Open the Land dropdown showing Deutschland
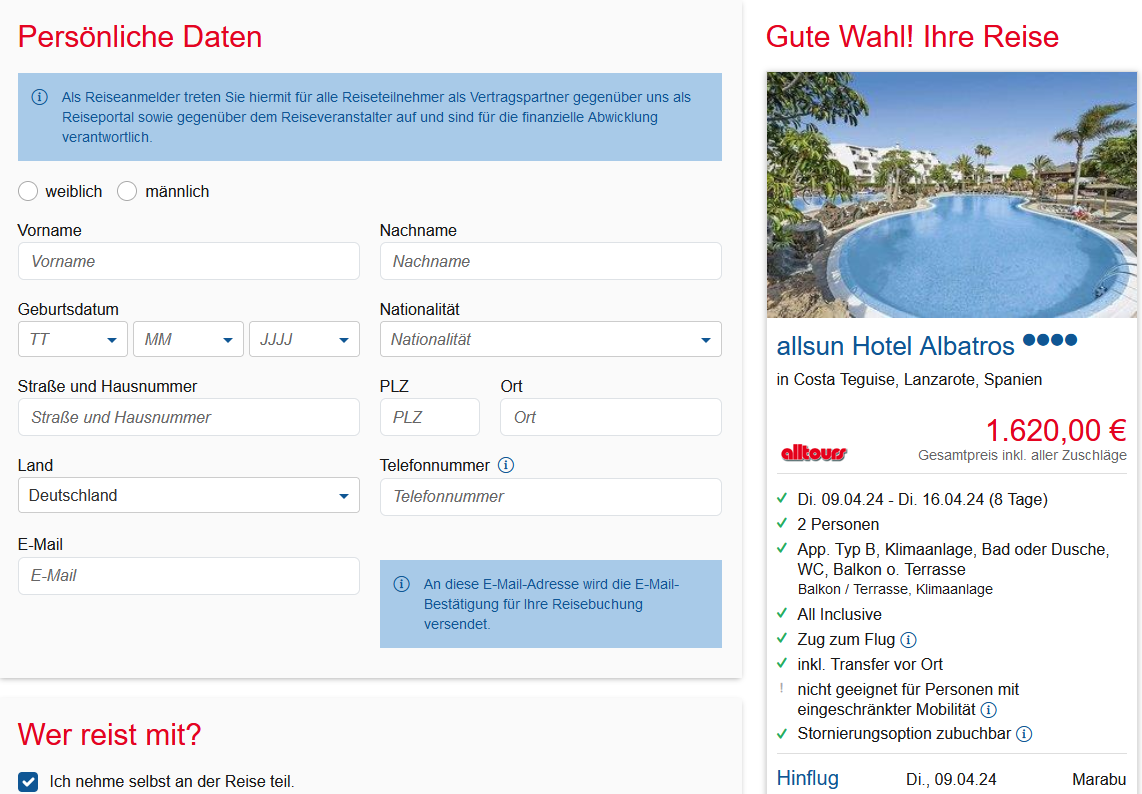Viewport: 1142px width, 794px height. coord(188,495)
